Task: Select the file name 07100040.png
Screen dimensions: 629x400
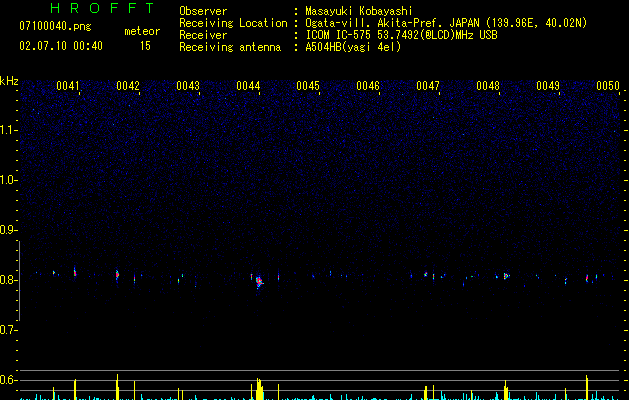Action: [x=55, y=27]
